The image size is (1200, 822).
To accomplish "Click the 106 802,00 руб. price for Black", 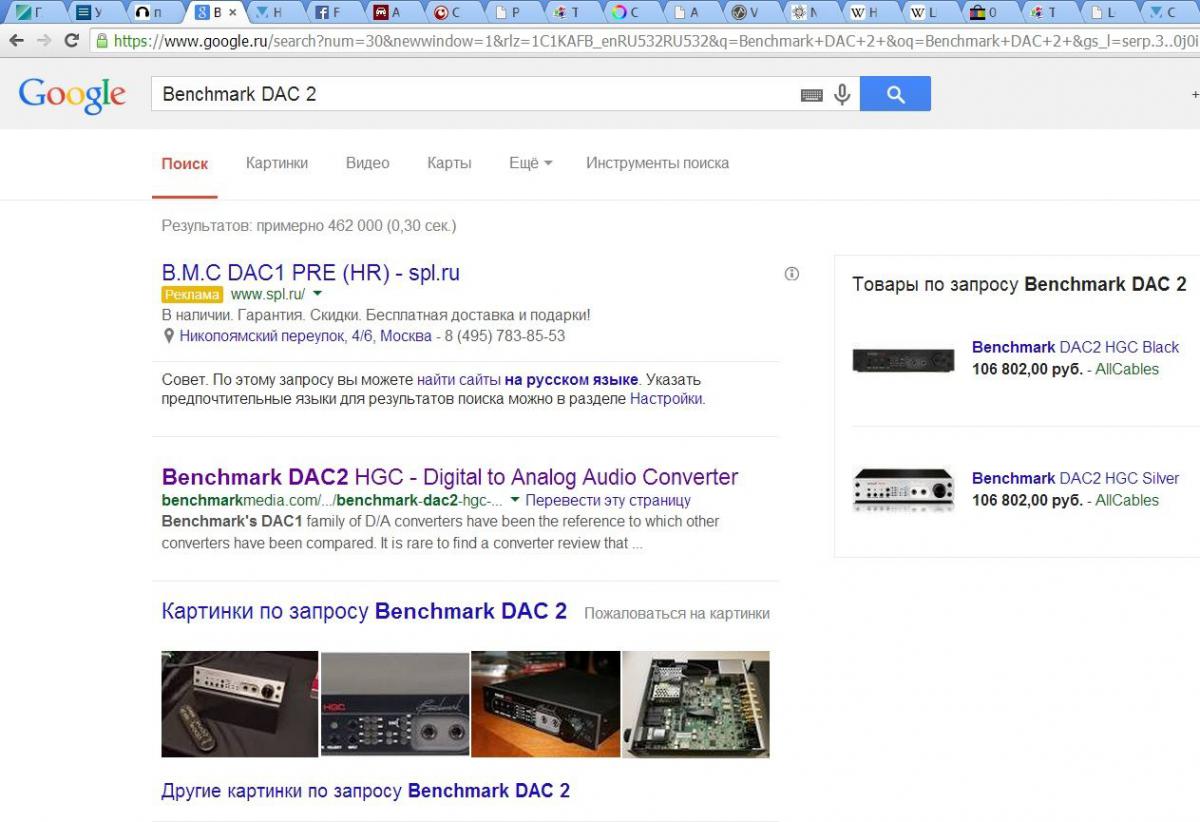I will click(1027, 369).
